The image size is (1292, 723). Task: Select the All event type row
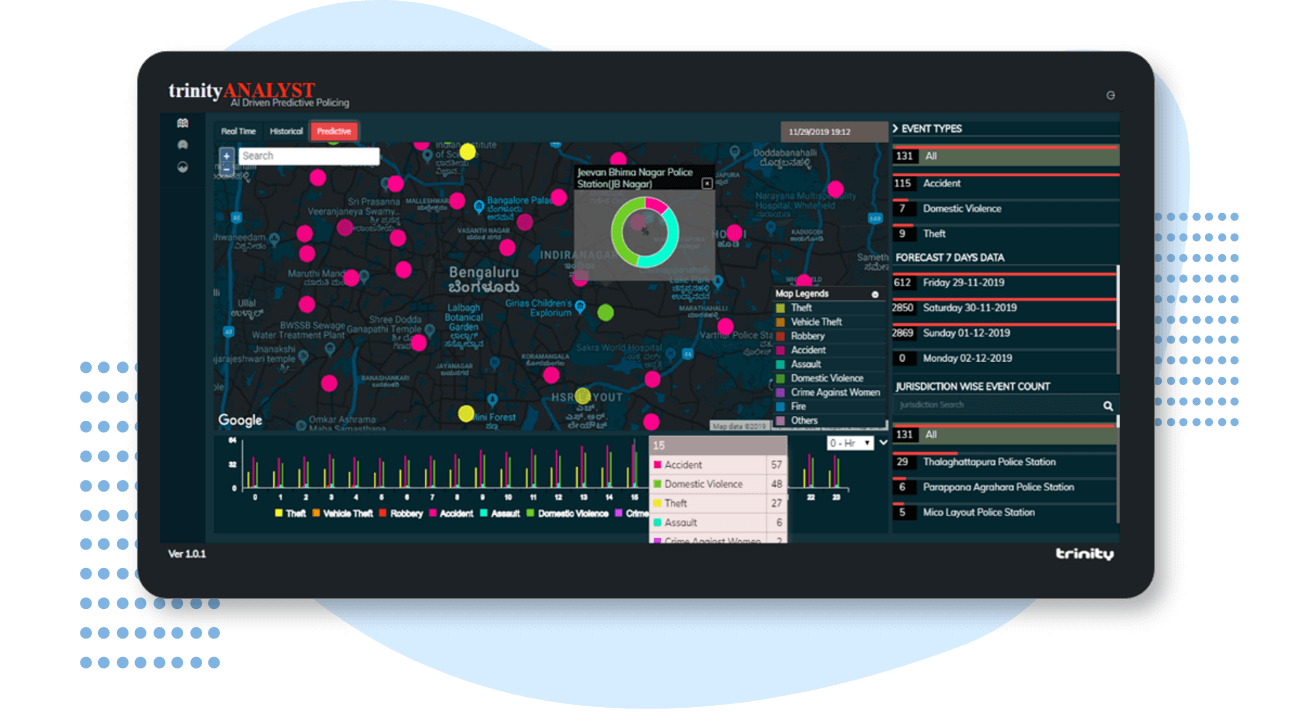1005,156
